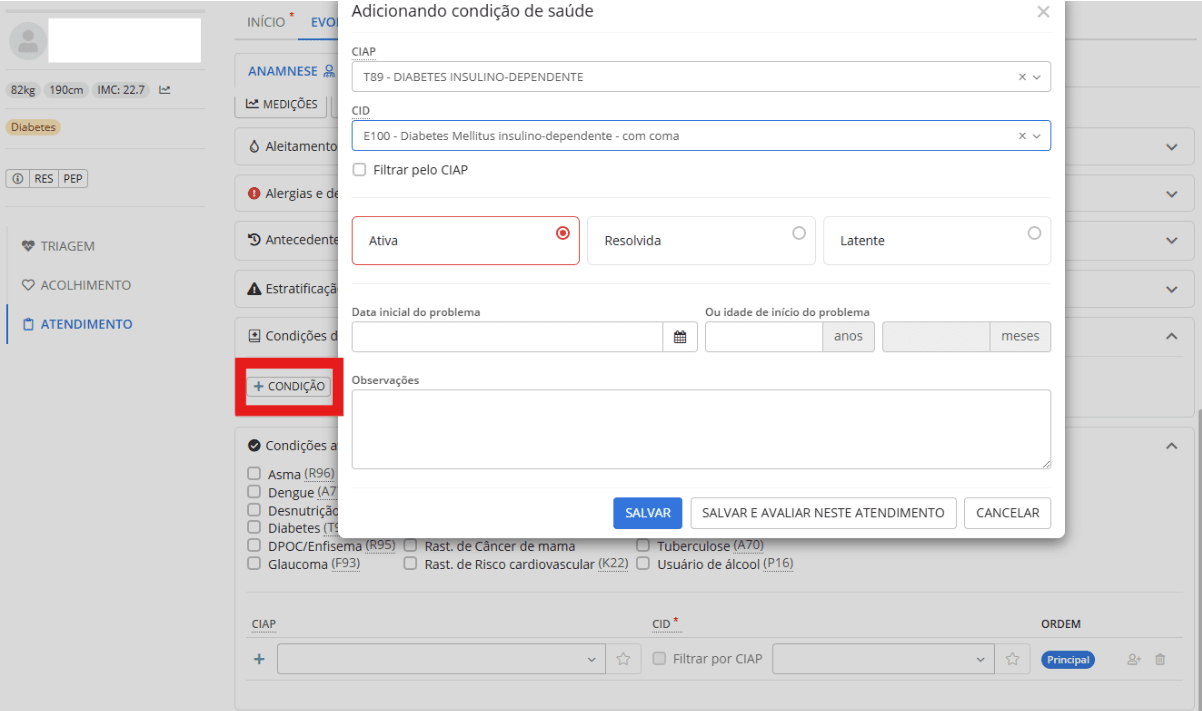Image resolution: width=1202 pixels, height=711 pixels.
Task: Enable the Filtrar pelo CIAP checkbox
Action: pyautogui.click(x=359, y=170)
